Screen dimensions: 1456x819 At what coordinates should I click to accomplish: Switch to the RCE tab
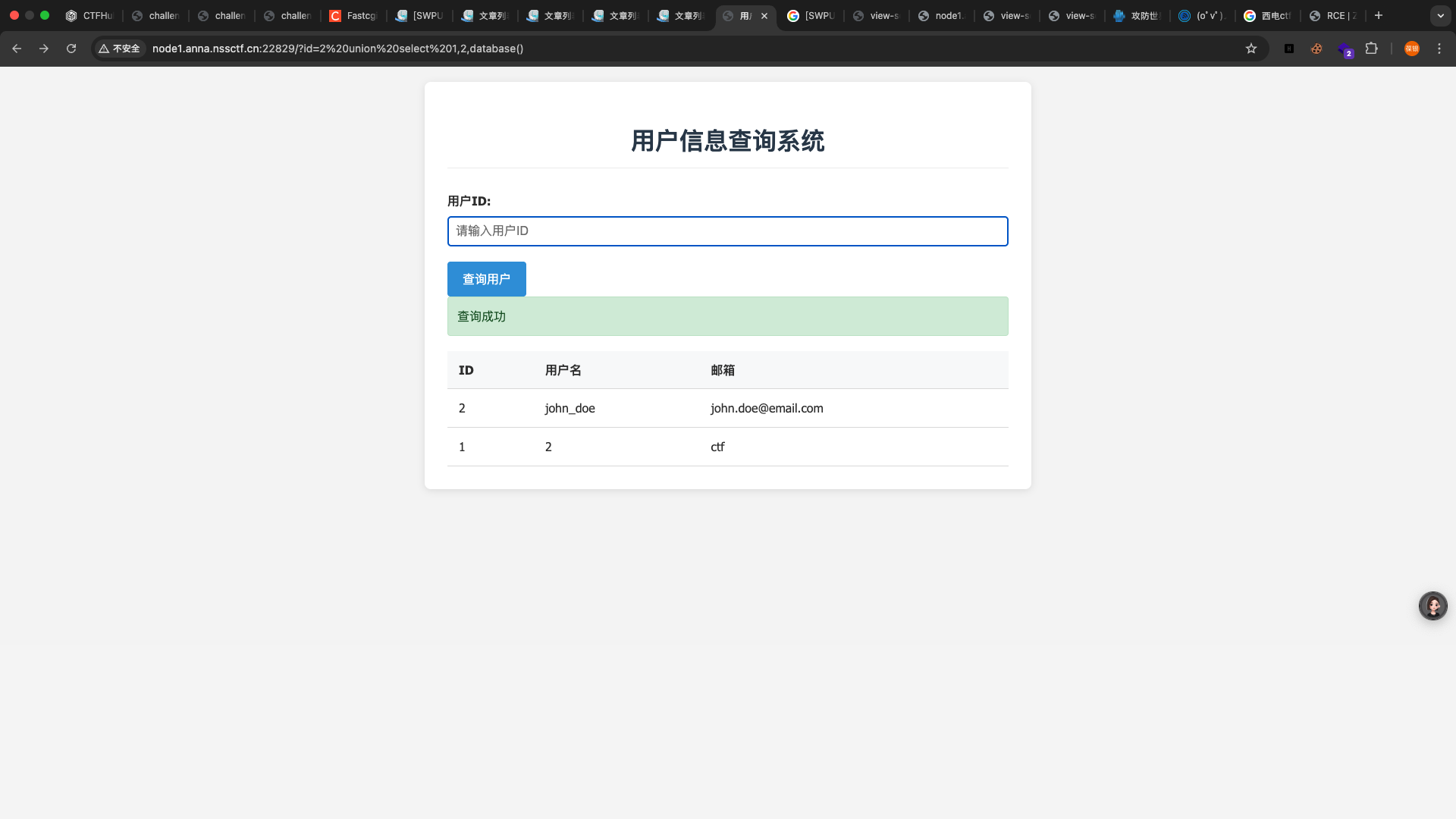tap(1335, 15)
